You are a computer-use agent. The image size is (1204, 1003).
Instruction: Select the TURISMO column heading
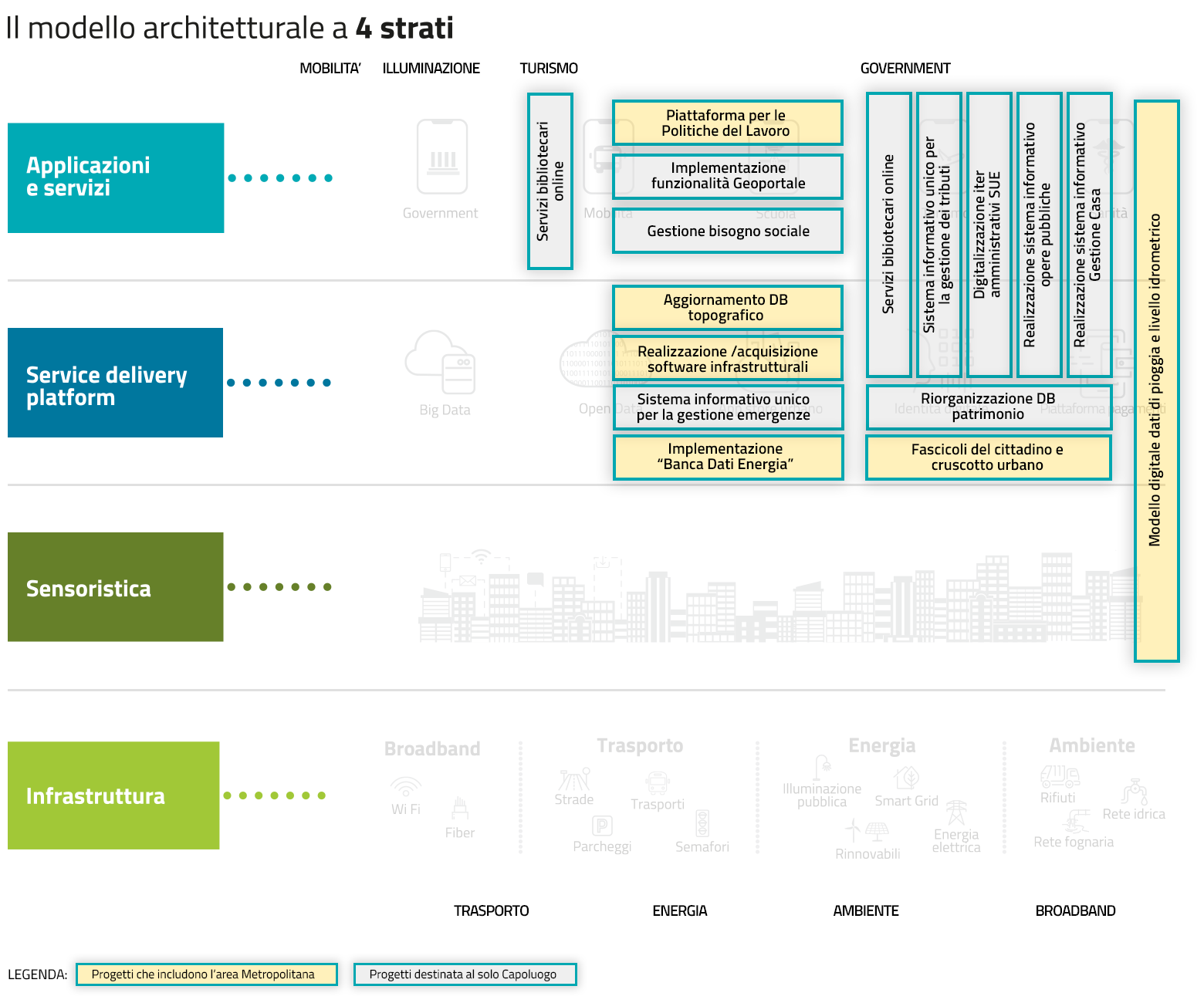click(x=549, y=69)
